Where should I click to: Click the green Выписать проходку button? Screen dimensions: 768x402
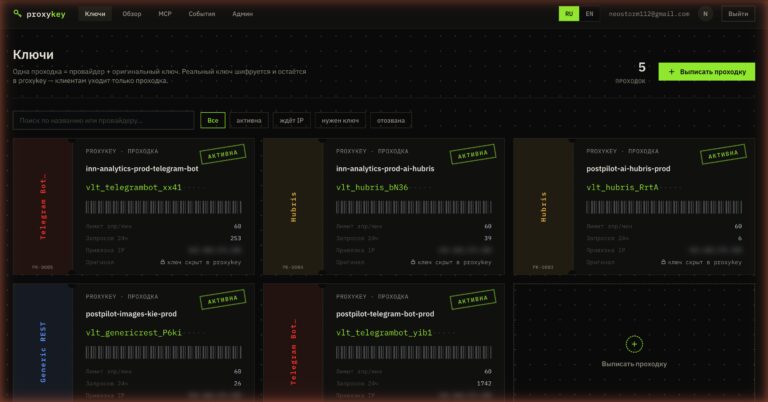[706, 71]
